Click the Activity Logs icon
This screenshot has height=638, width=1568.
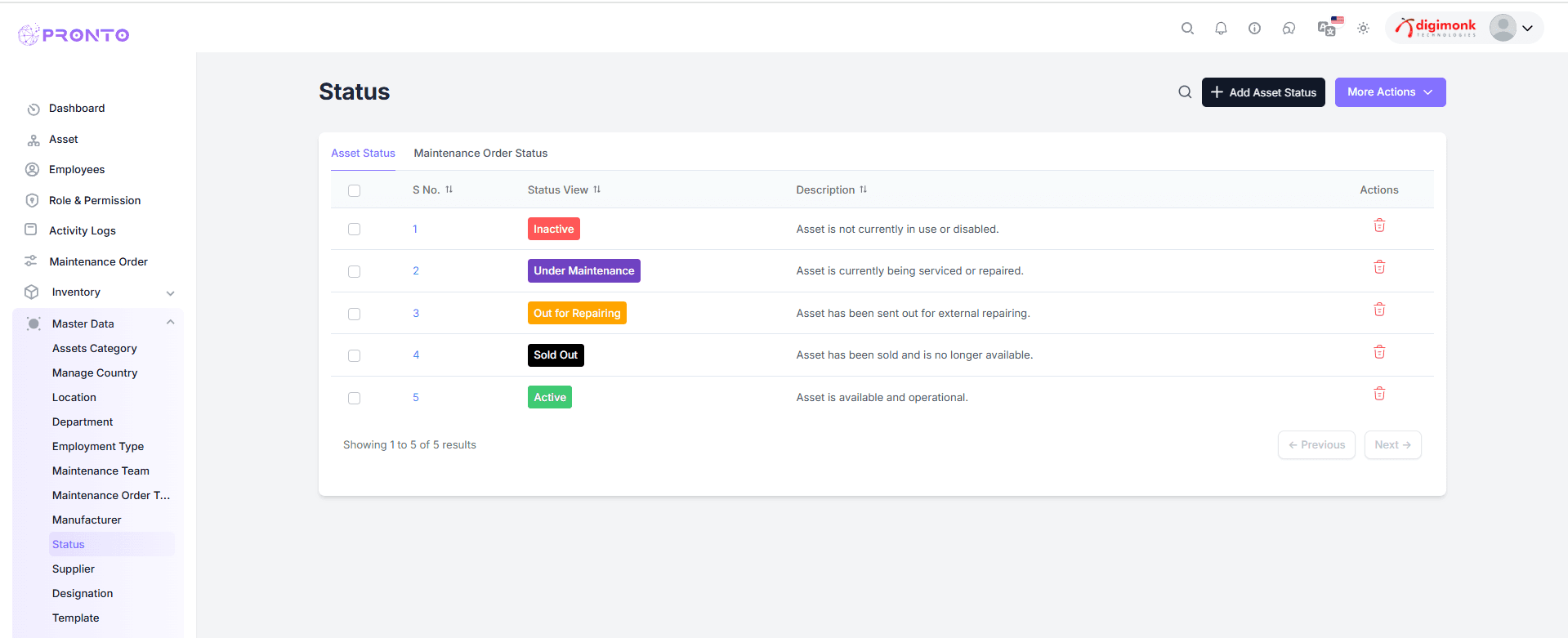[x=31, y=230]
